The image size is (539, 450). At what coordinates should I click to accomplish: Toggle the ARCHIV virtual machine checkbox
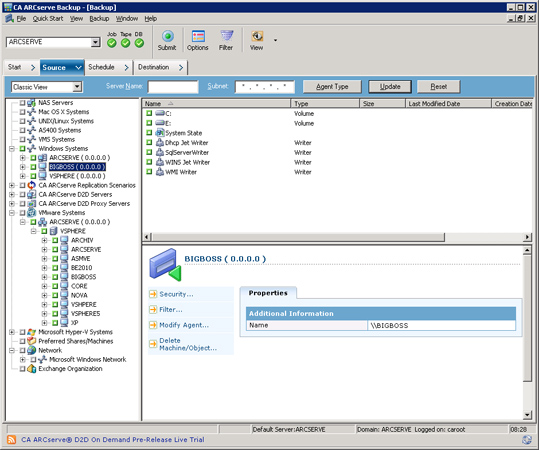tap(55, 240)
